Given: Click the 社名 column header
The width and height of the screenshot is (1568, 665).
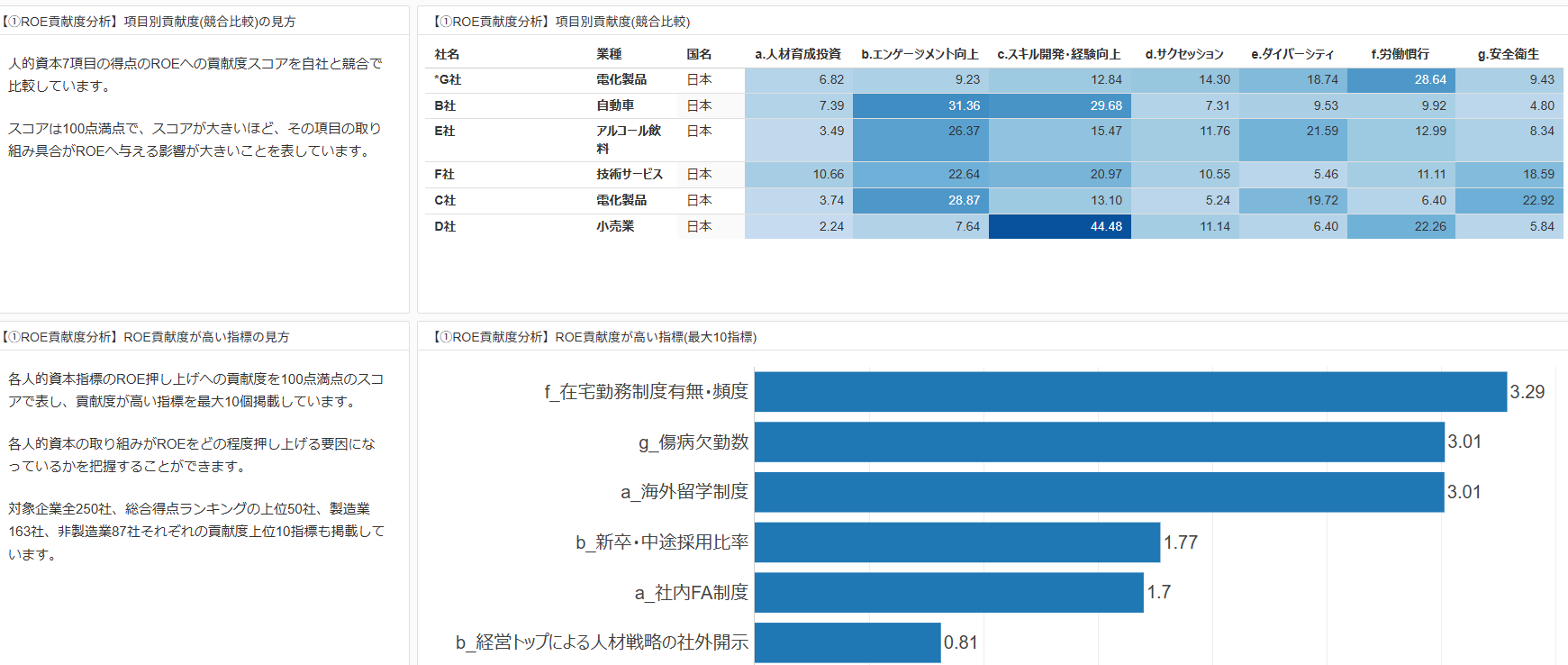Looking at the screenshot, I should pyautogui.click(x=447, y=54).
